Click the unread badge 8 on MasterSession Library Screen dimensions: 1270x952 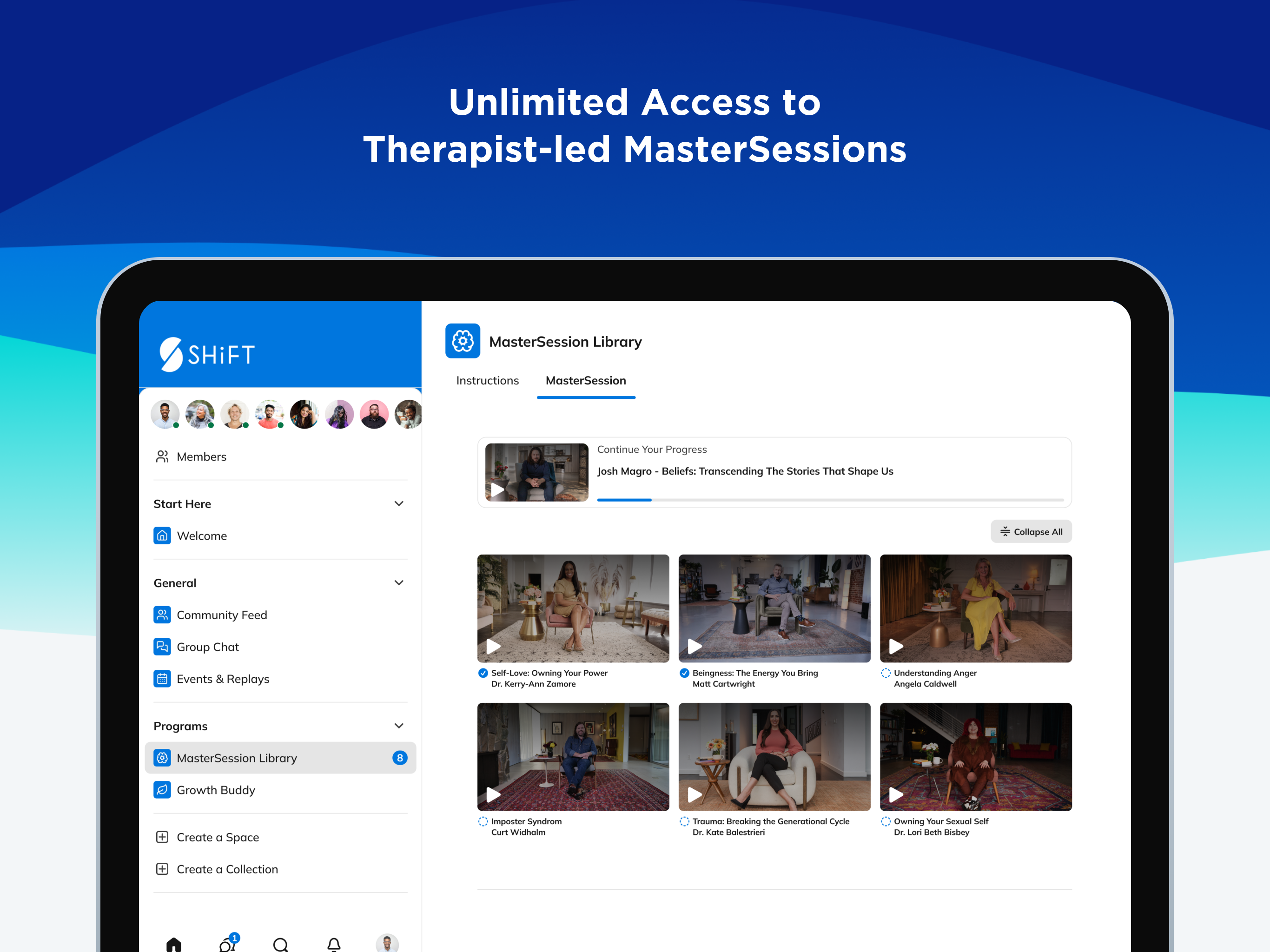[x=400, y=758]
